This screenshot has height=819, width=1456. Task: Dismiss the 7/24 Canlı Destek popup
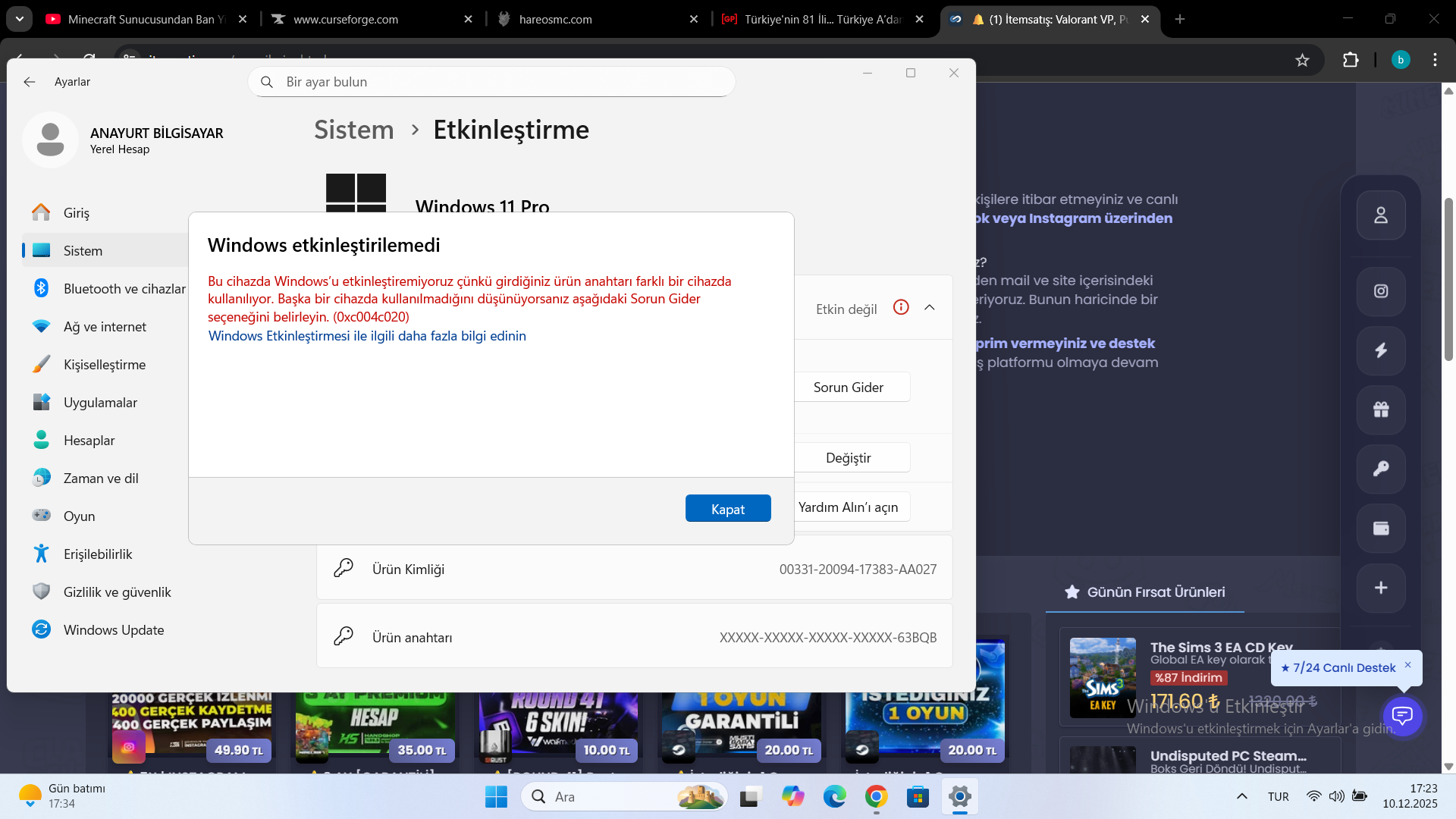click(1408, 665)
